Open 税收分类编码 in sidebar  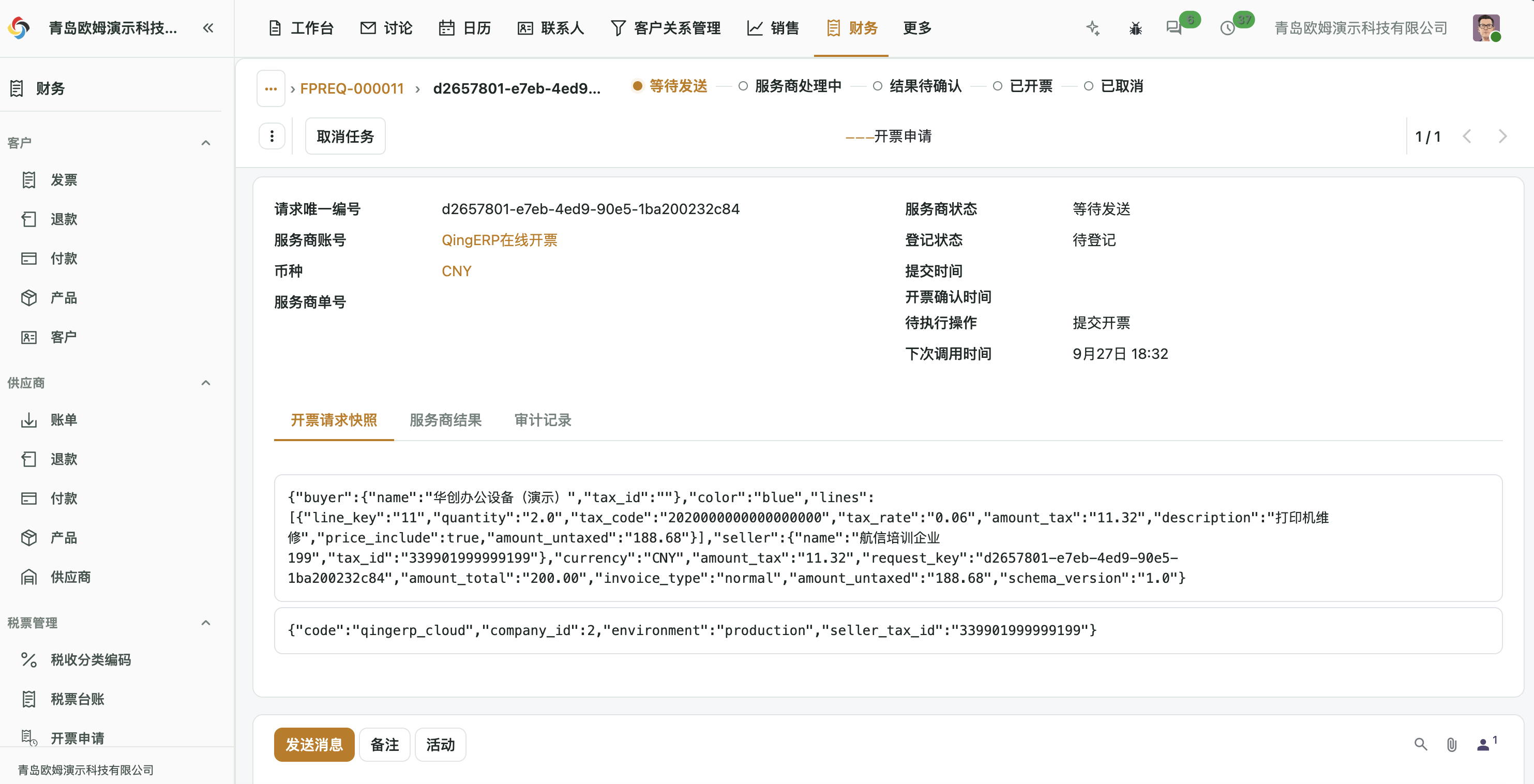91,659
